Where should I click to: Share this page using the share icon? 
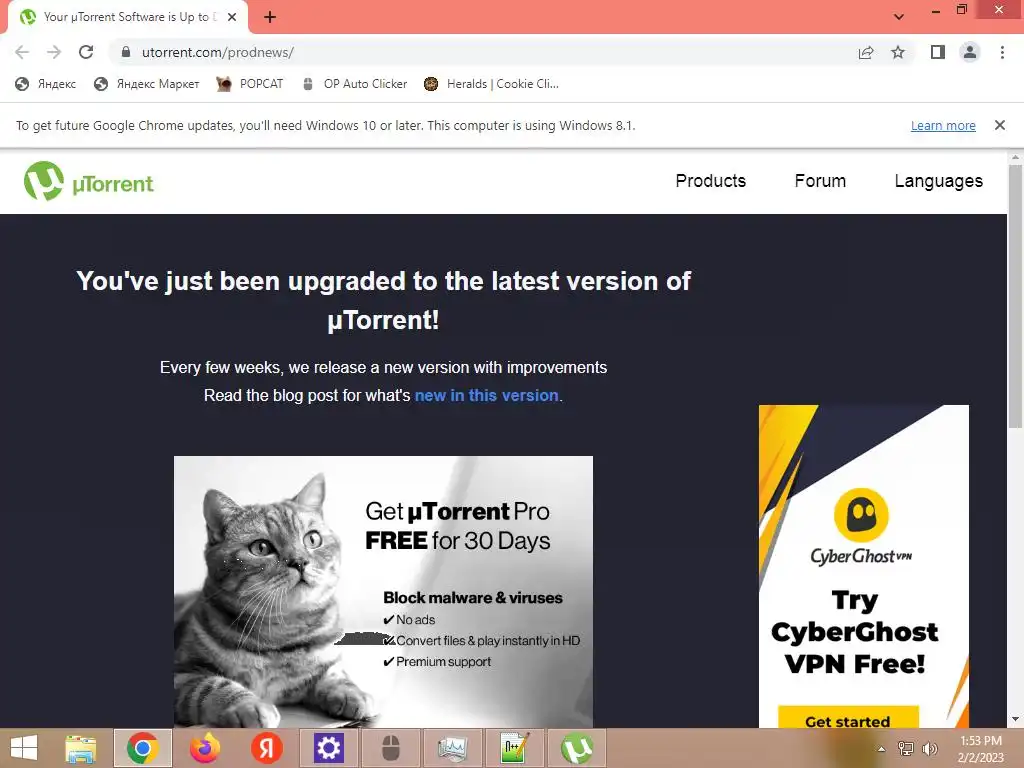coord(866,52)
